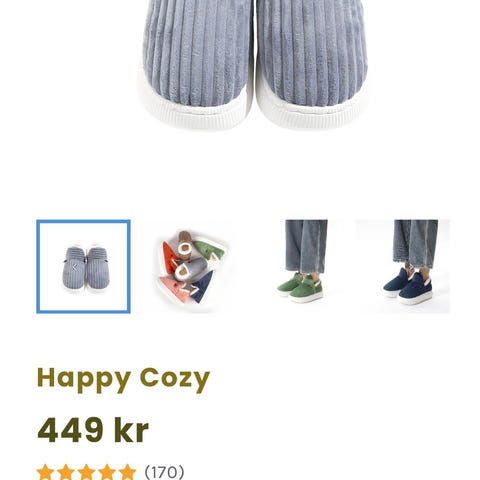Click the right slipper in main image
This screenshot has width=480, height=480.
[x=312, y=63]
